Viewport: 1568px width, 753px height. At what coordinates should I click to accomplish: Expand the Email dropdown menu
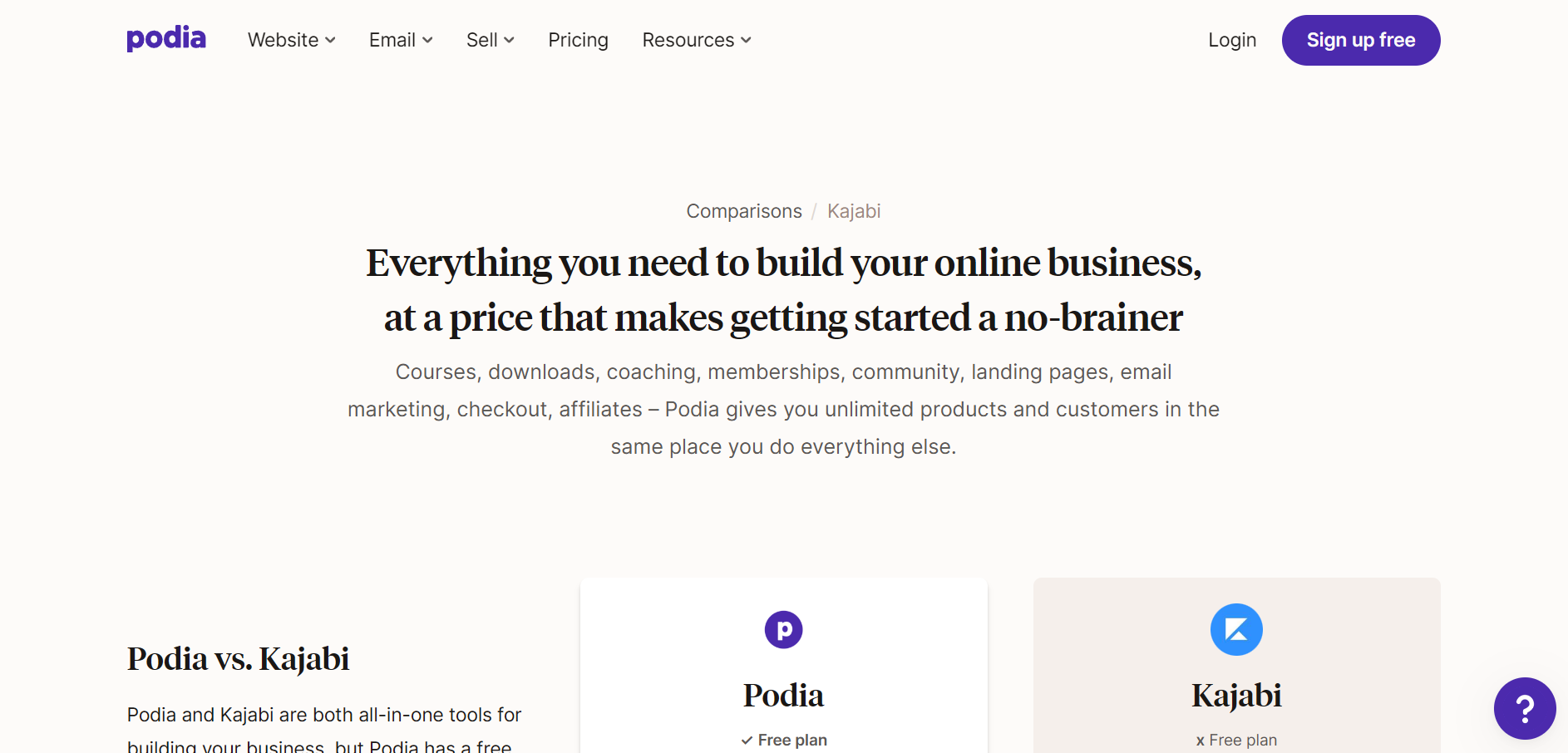coord(401,40)
